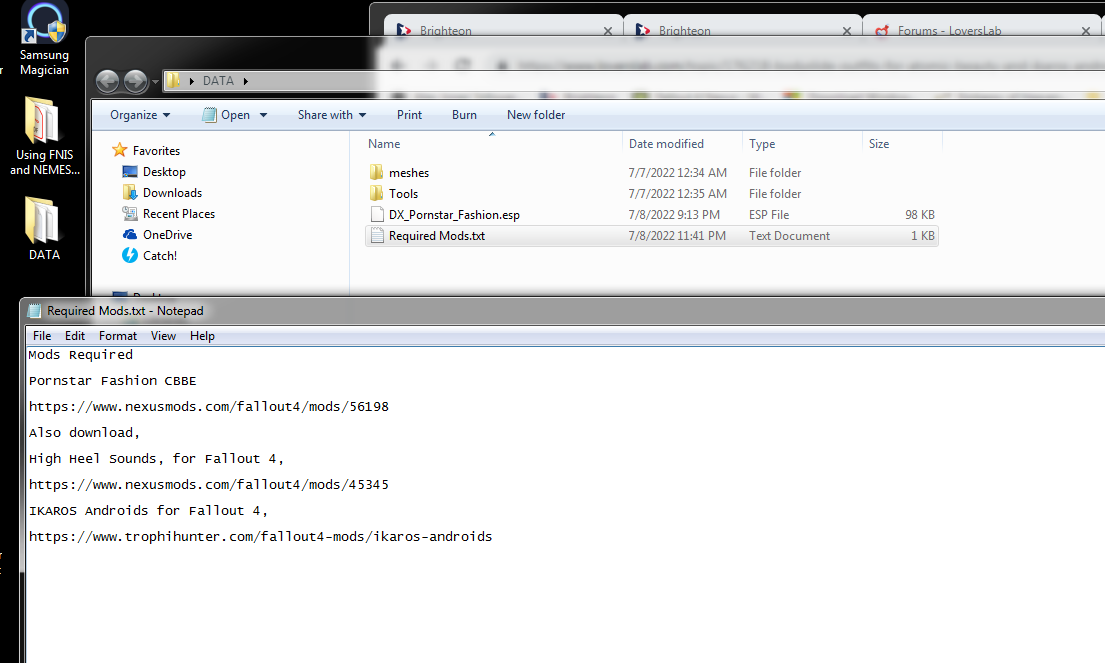The width and height of the screenshot is (1105, 663).
Task: Open the Samsung Magician desktop shortcut
Action: pyautogui.click(x=44, y=39)
